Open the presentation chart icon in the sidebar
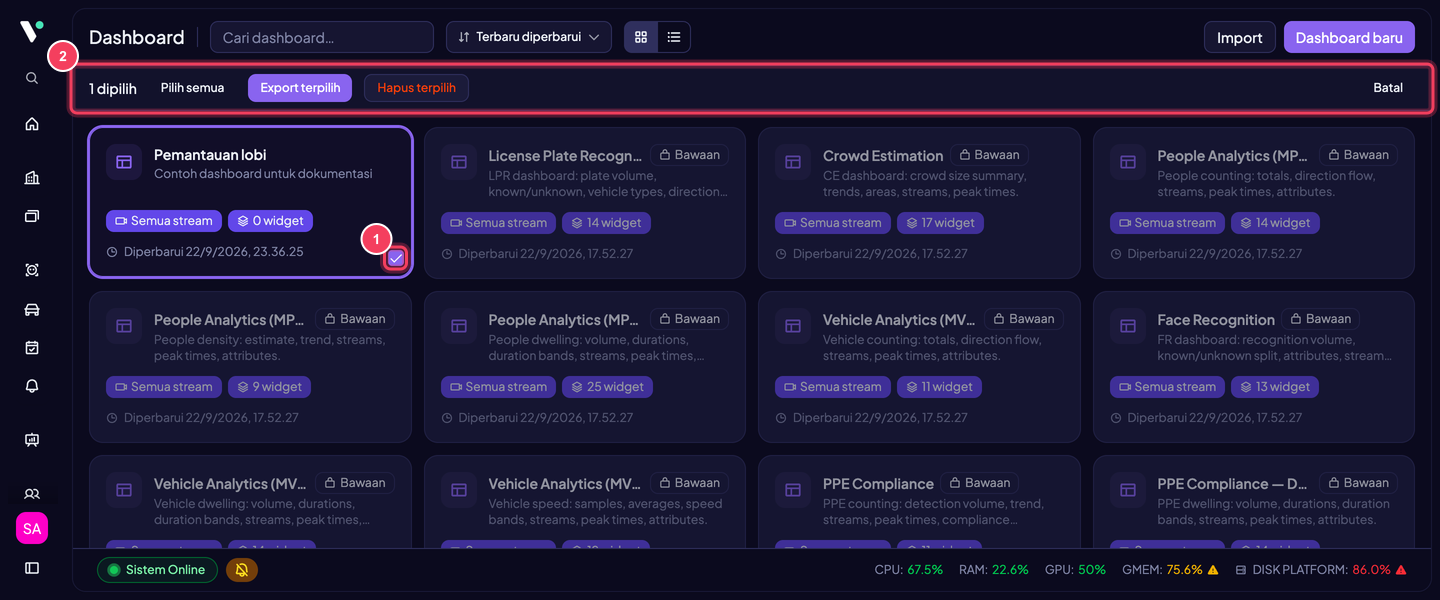This screenshot has height=600, width=1440. click(32, 440)
